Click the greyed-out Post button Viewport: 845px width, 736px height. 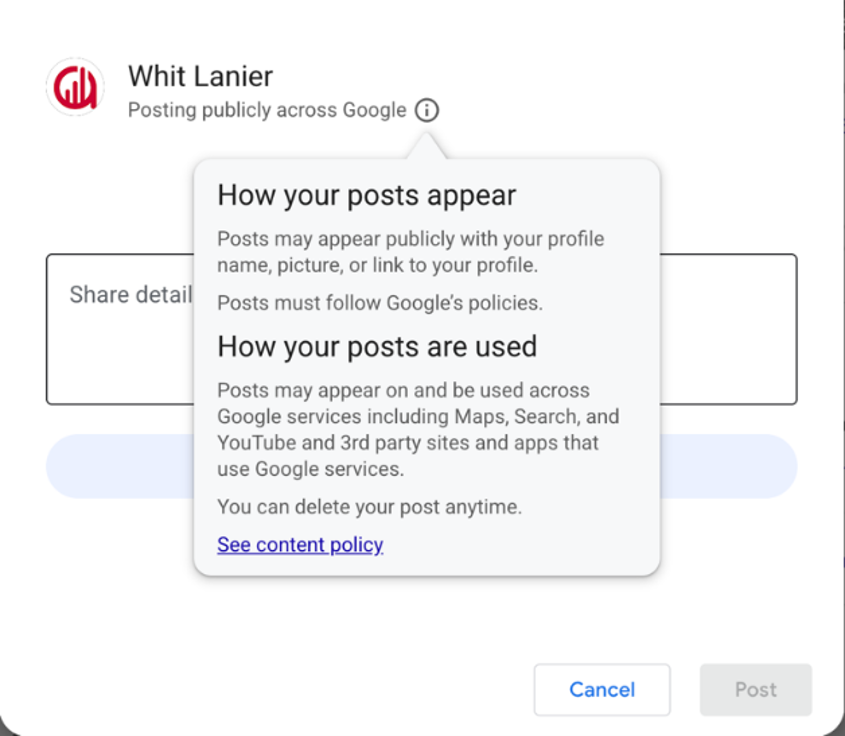pos(756,690)
